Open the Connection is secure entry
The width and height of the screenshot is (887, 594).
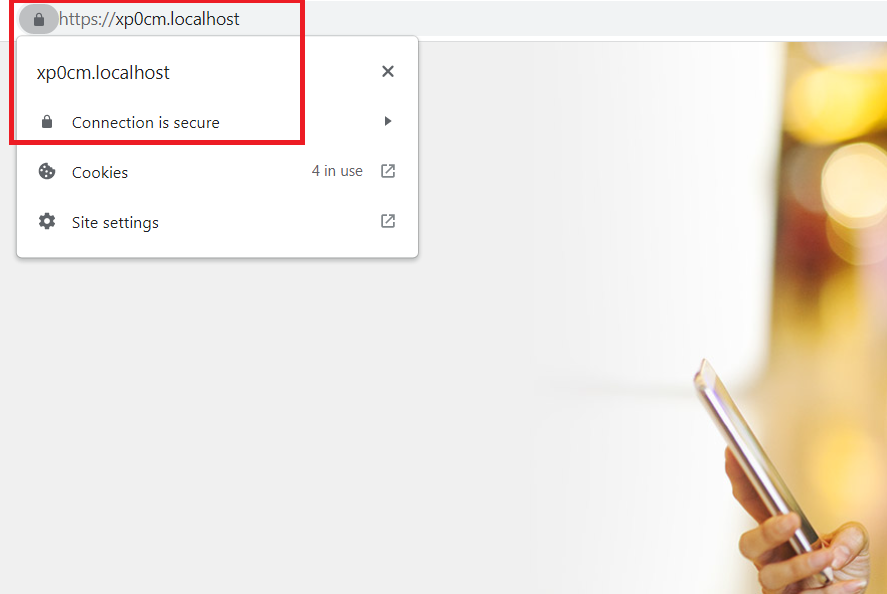pos(217,122)
